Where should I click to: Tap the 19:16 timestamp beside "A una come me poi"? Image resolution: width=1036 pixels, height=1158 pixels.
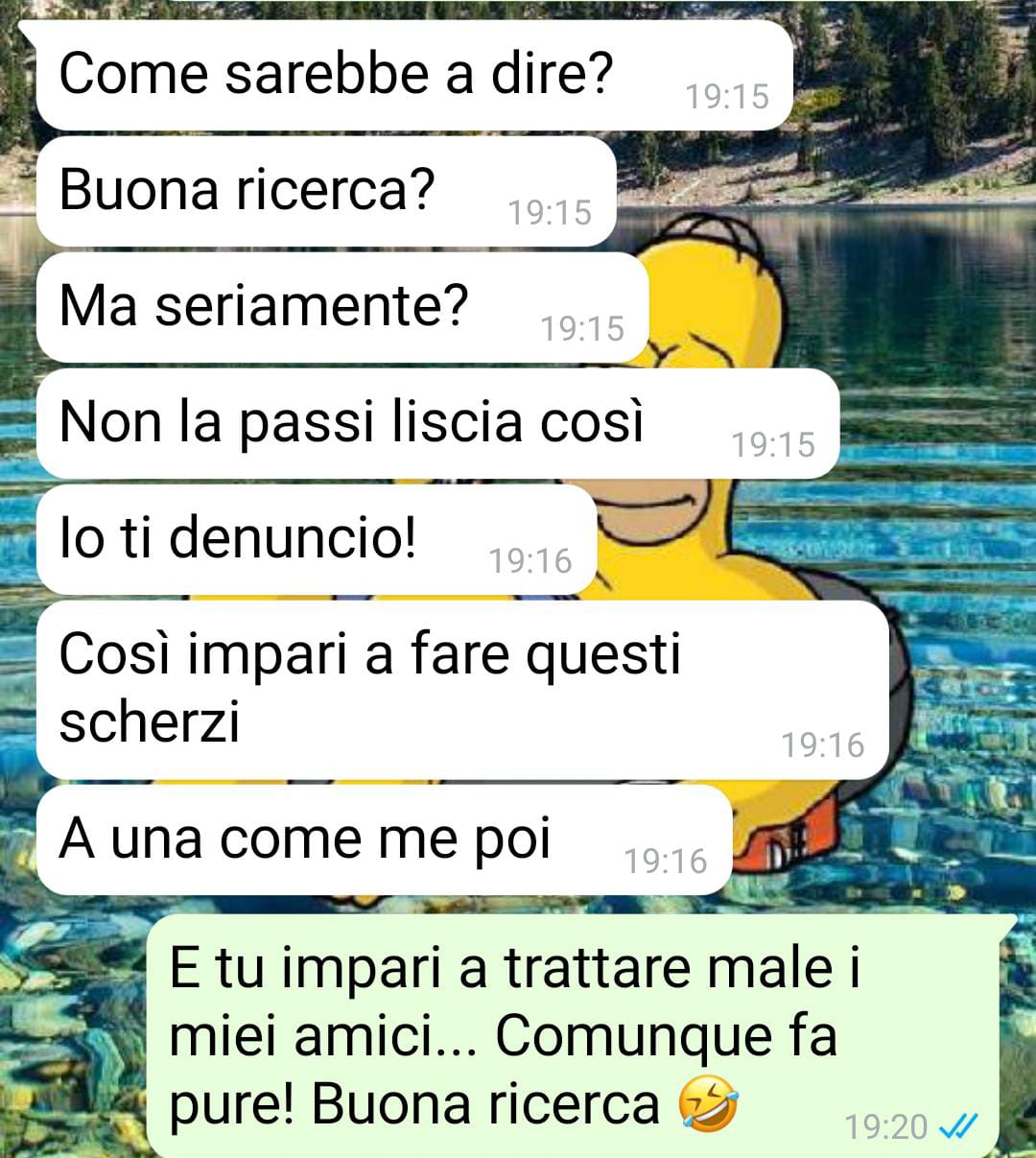(x=666, y=861)
